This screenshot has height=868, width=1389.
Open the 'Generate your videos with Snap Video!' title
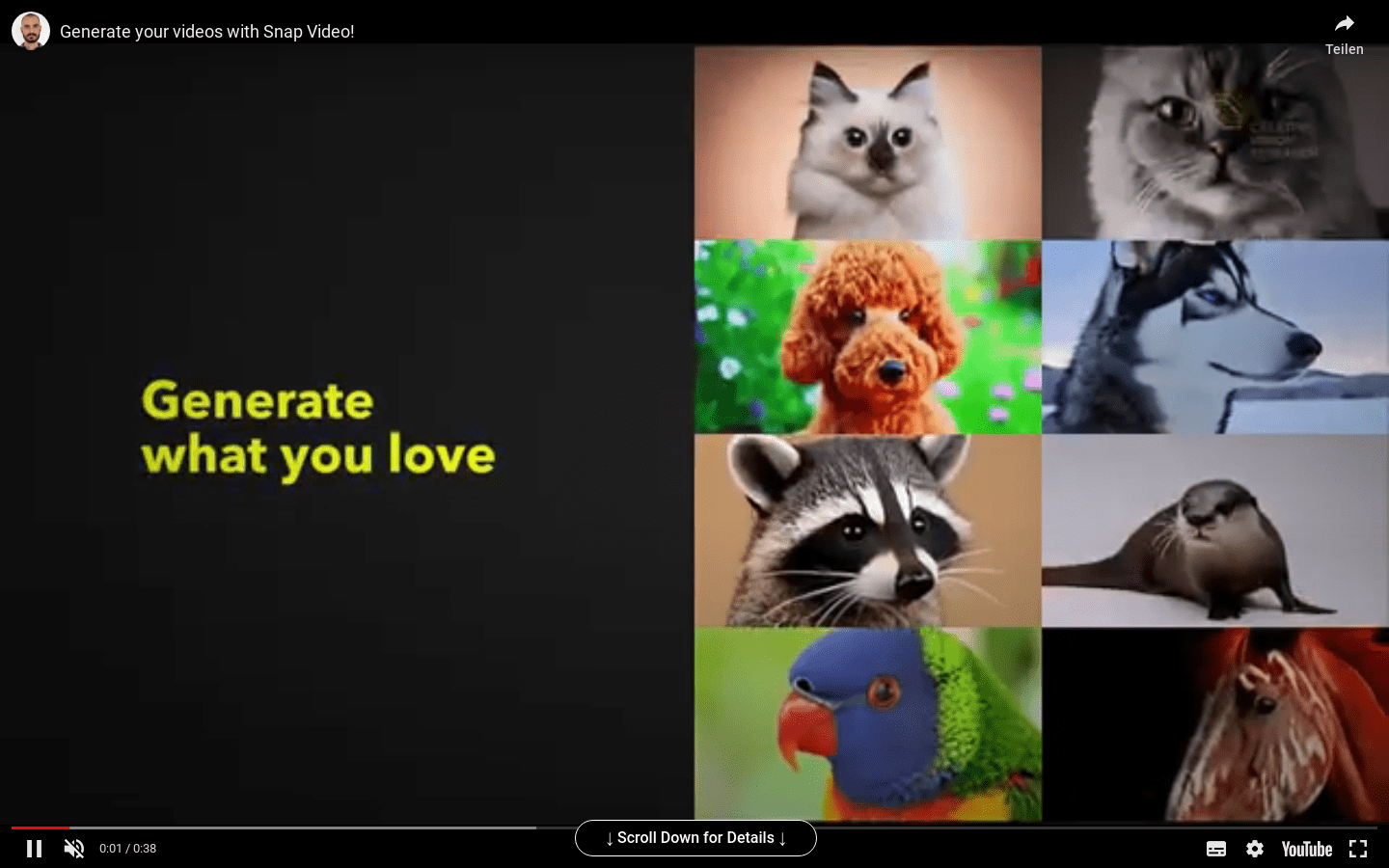[207, 32]
